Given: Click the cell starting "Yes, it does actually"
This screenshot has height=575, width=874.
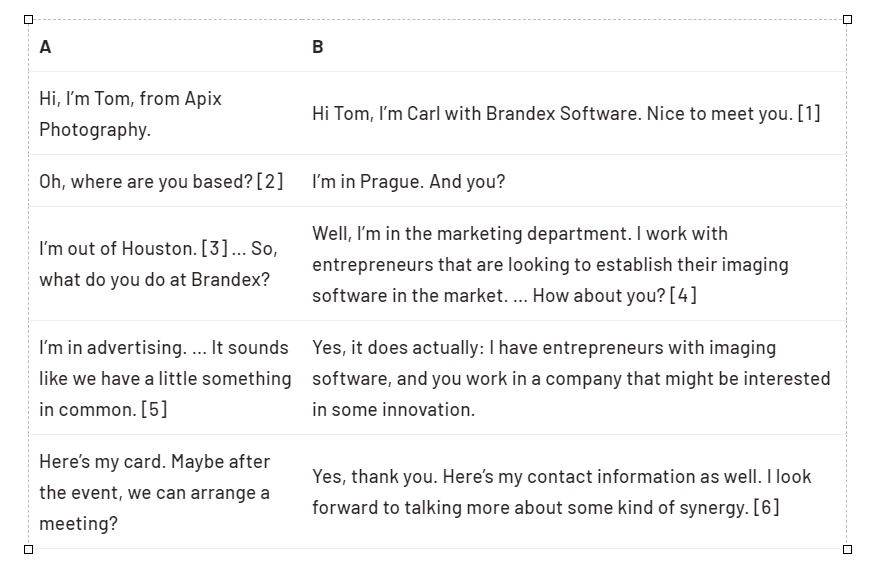Looking at the screenshot, I should click(574, 378).
